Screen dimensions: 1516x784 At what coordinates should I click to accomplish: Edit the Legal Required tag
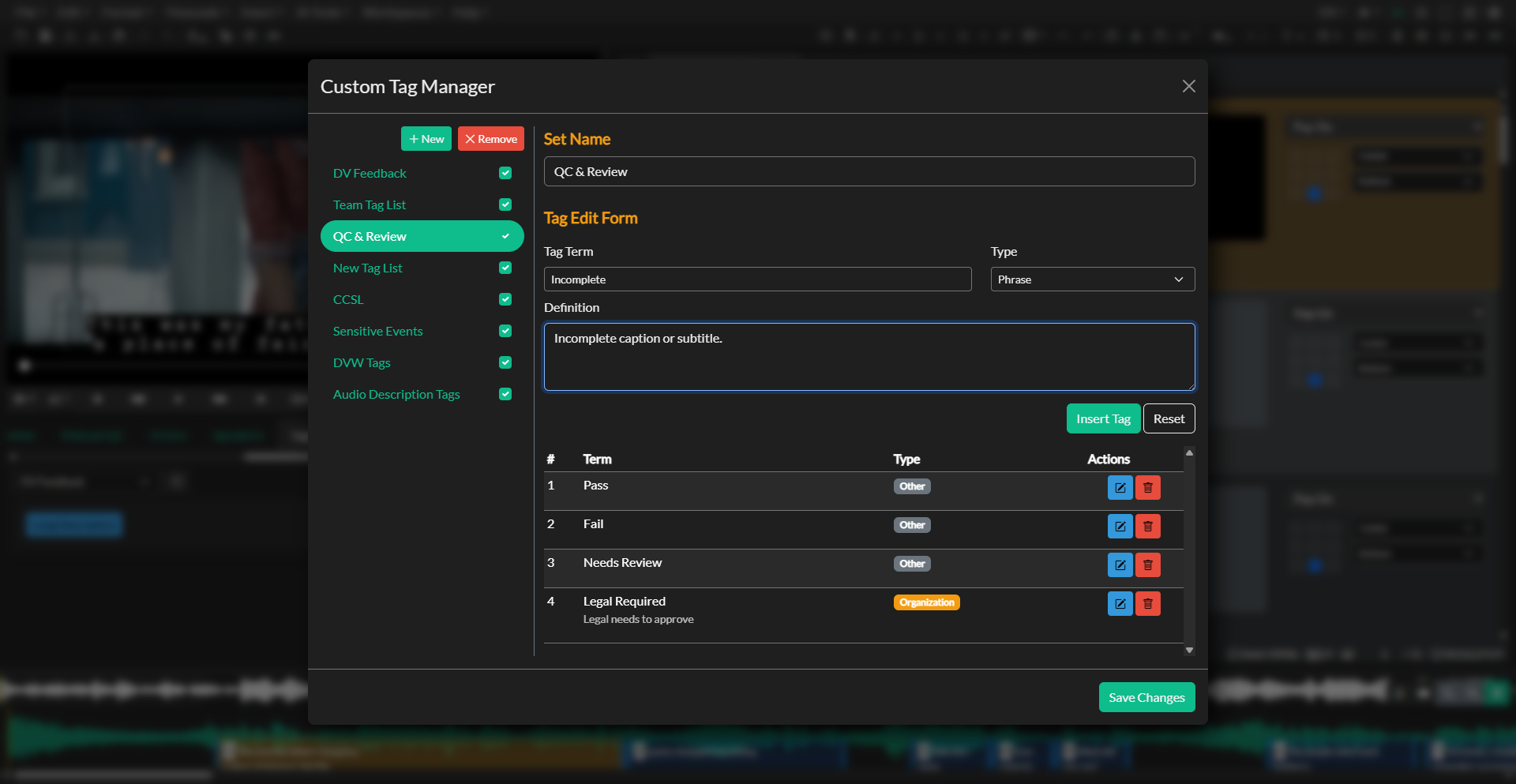point(1120,603)
